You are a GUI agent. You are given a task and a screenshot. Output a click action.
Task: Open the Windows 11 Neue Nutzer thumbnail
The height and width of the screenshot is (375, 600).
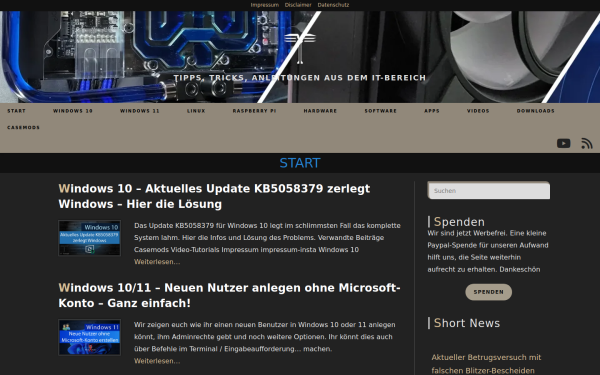point(90,337)
